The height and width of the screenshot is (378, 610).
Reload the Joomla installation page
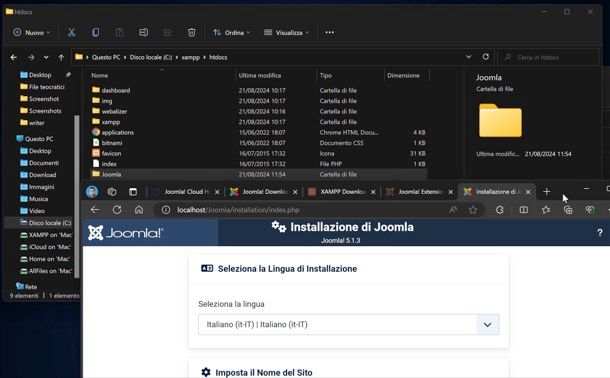point(117,210)
